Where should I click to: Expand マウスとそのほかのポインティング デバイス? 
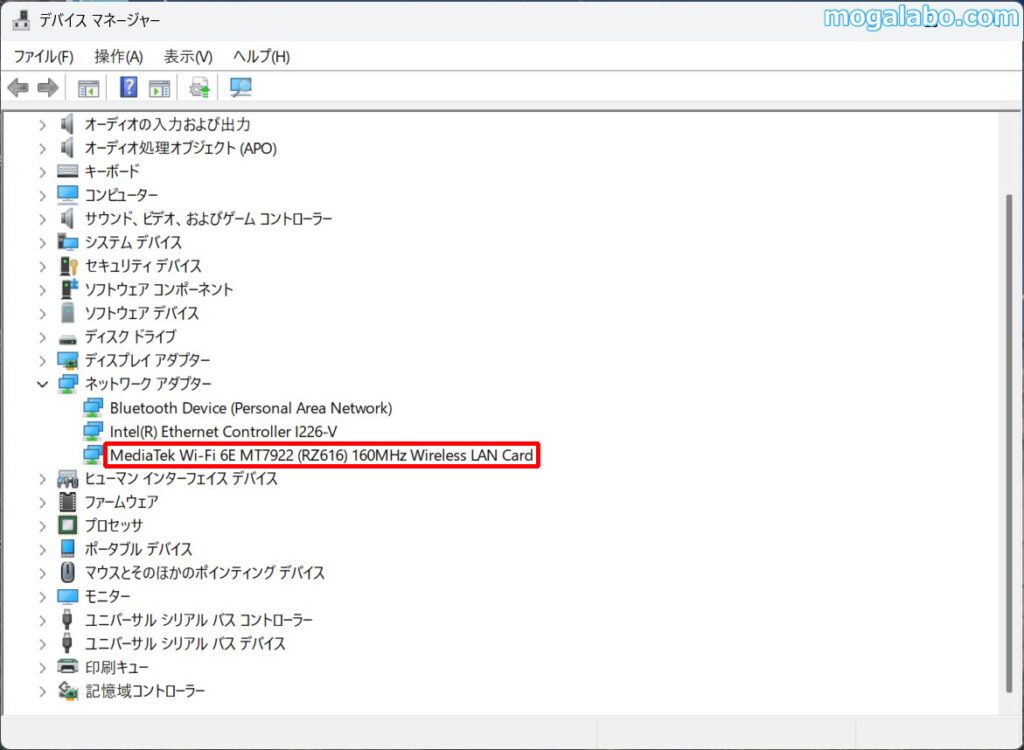(42, 573)
